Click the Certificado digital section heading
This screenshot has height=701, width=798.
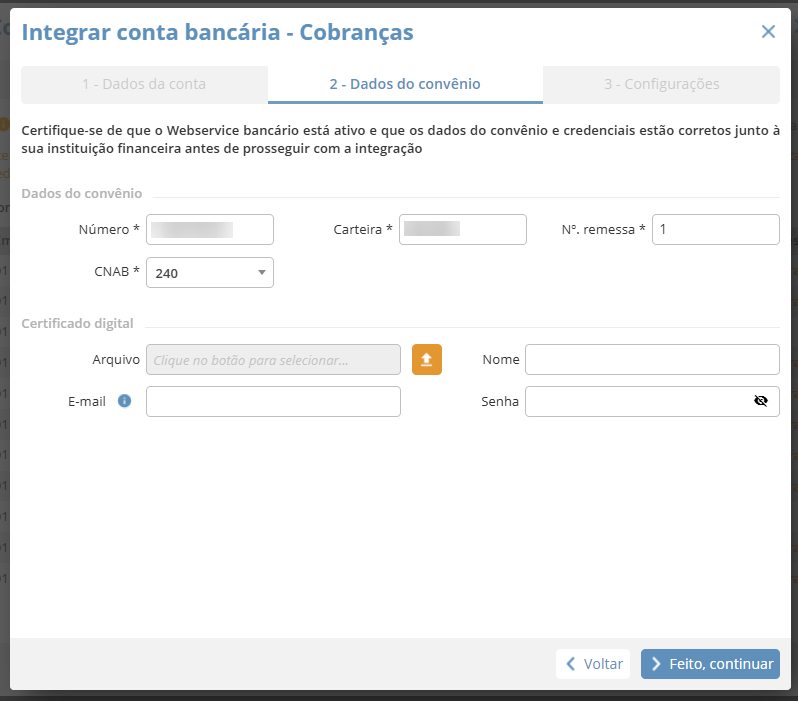(78, 323)
